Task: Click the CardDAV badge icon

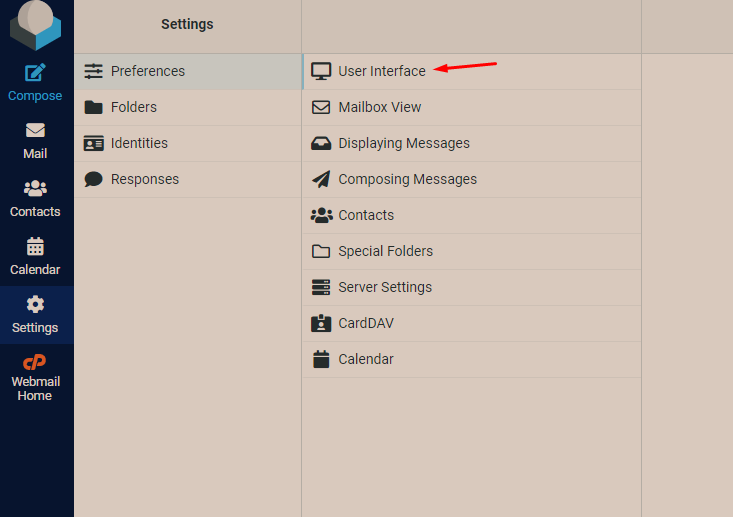Action: tap(321, 323)
